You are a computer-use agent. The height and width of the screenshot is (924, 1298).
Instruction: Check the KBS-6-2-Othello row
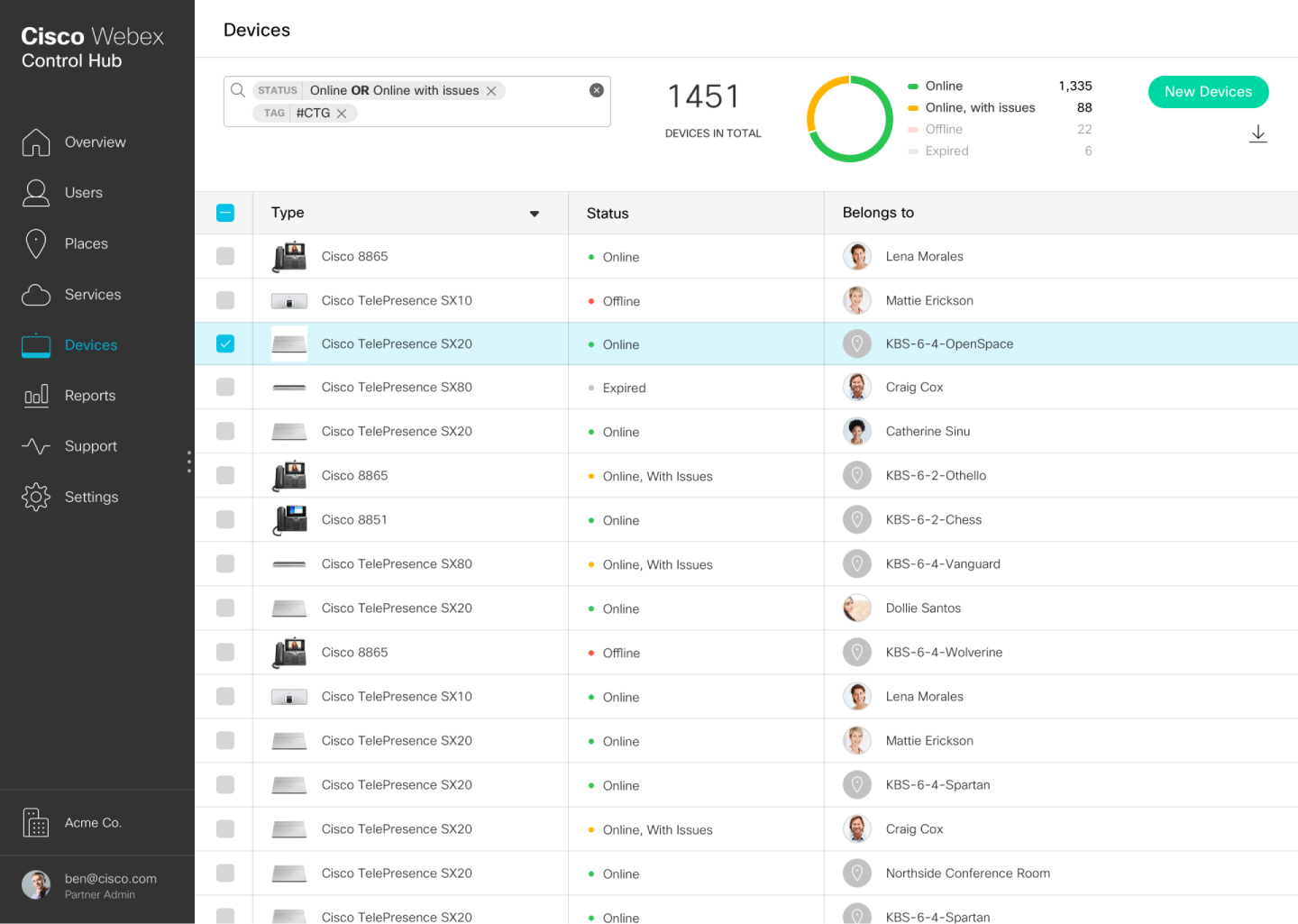coord(225,475)
